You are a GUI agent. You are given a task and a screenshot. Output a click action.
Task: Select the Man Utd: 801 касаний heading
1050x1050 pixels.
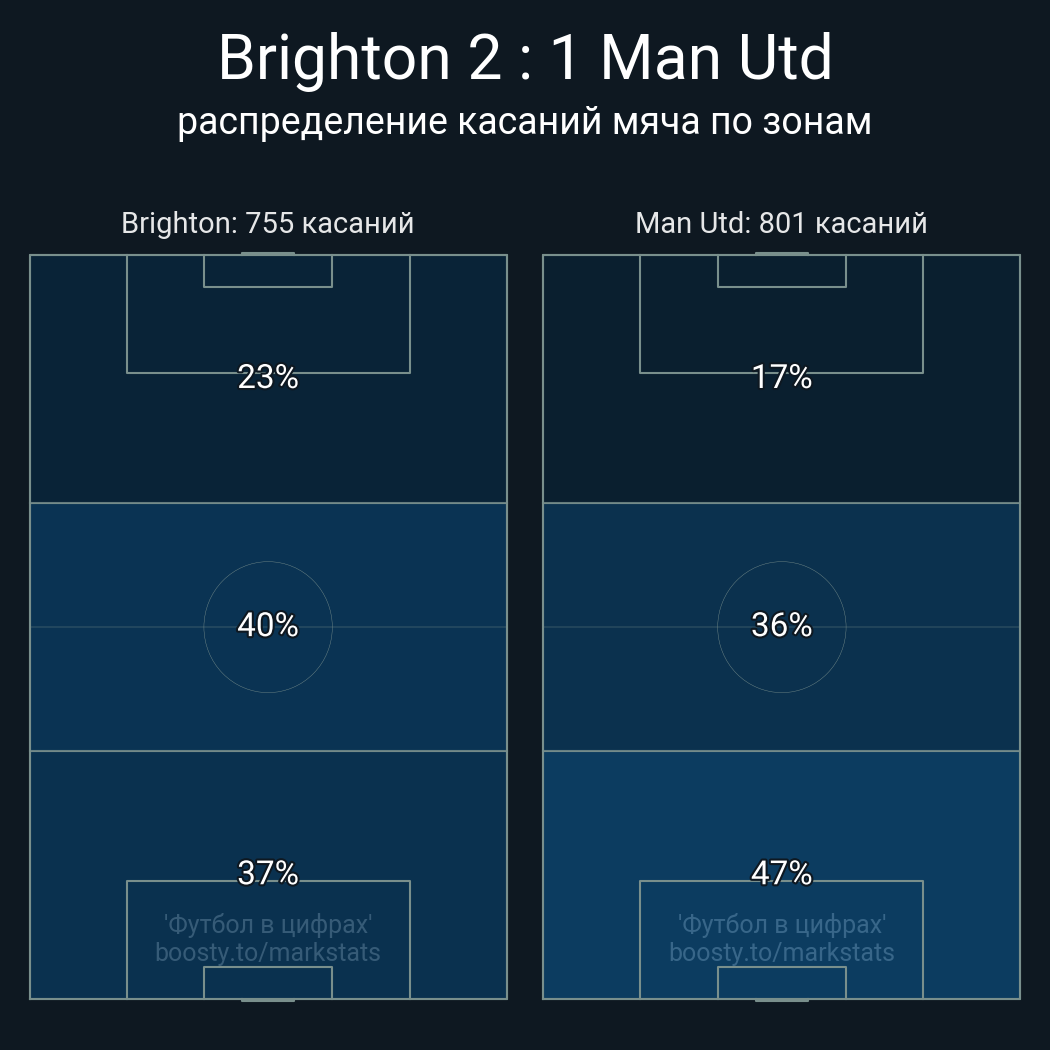coord(781,223)
